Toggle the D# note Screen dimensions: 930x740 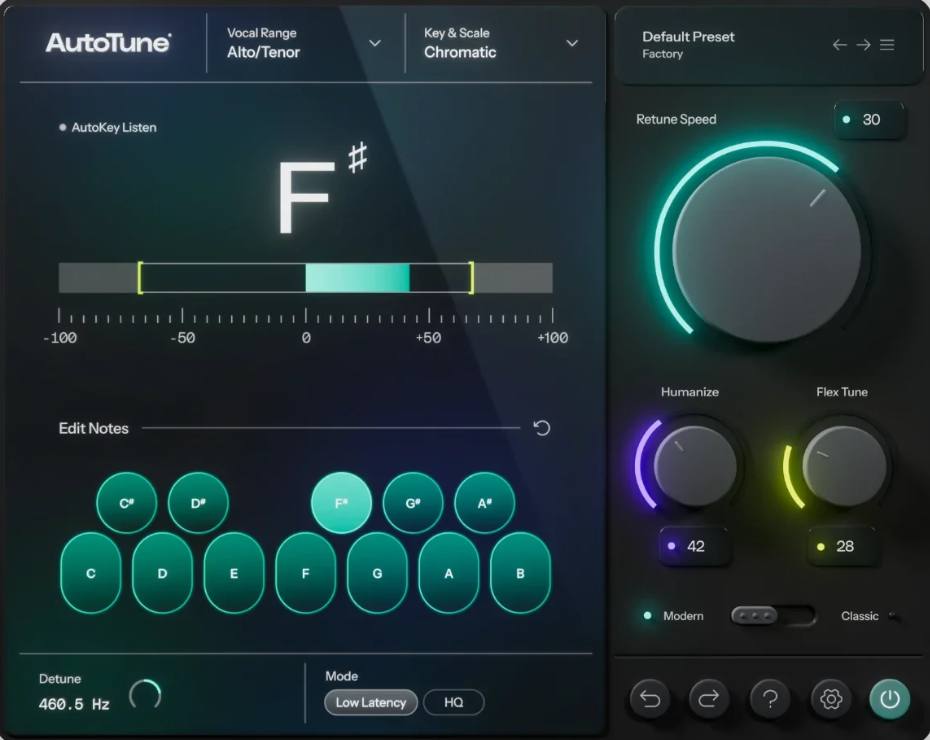point(198,503)
